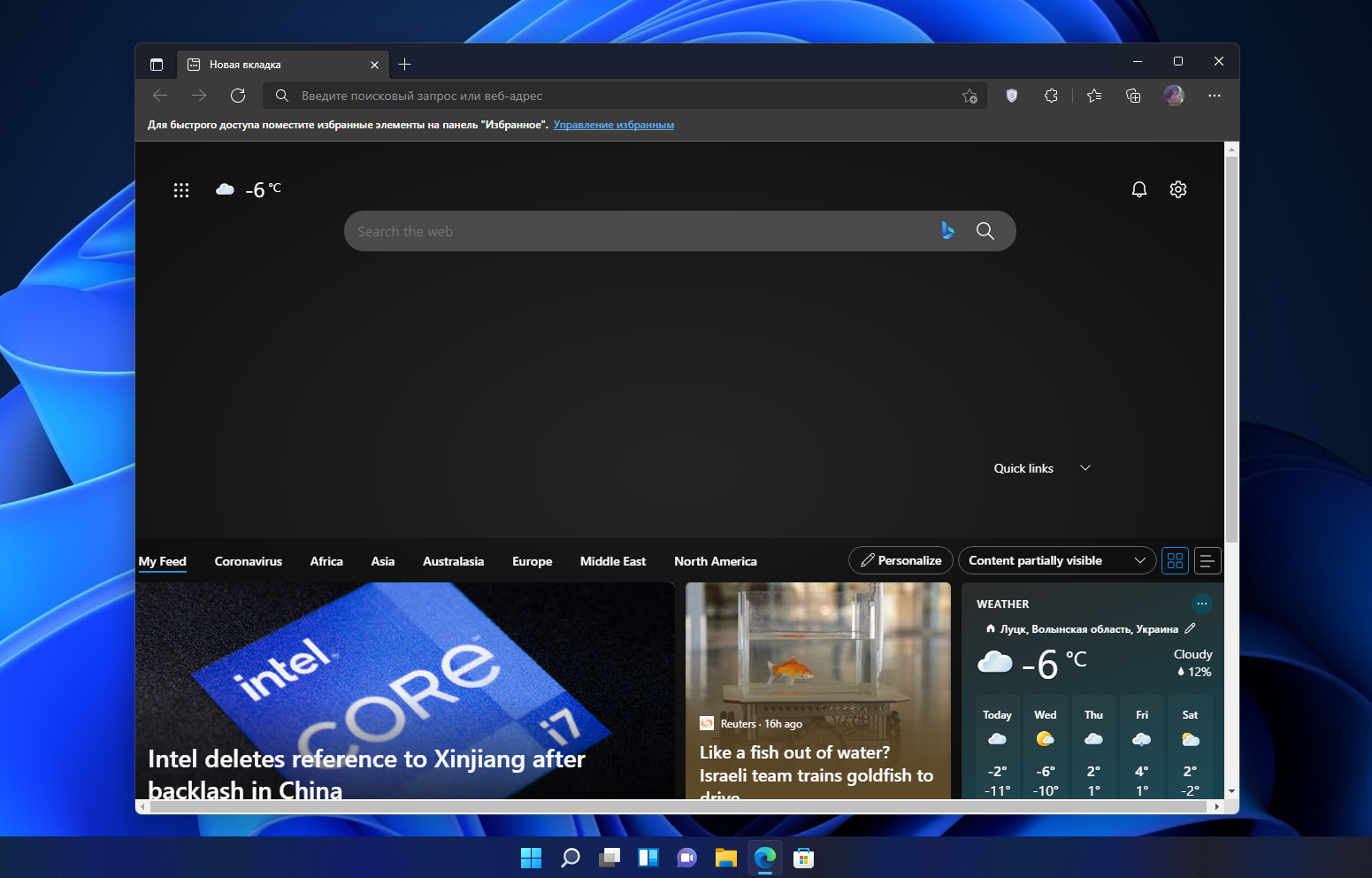Select the Coronavirus tab
The height and width of the screenshot is (878, 1372).
[x=249, y=561]
